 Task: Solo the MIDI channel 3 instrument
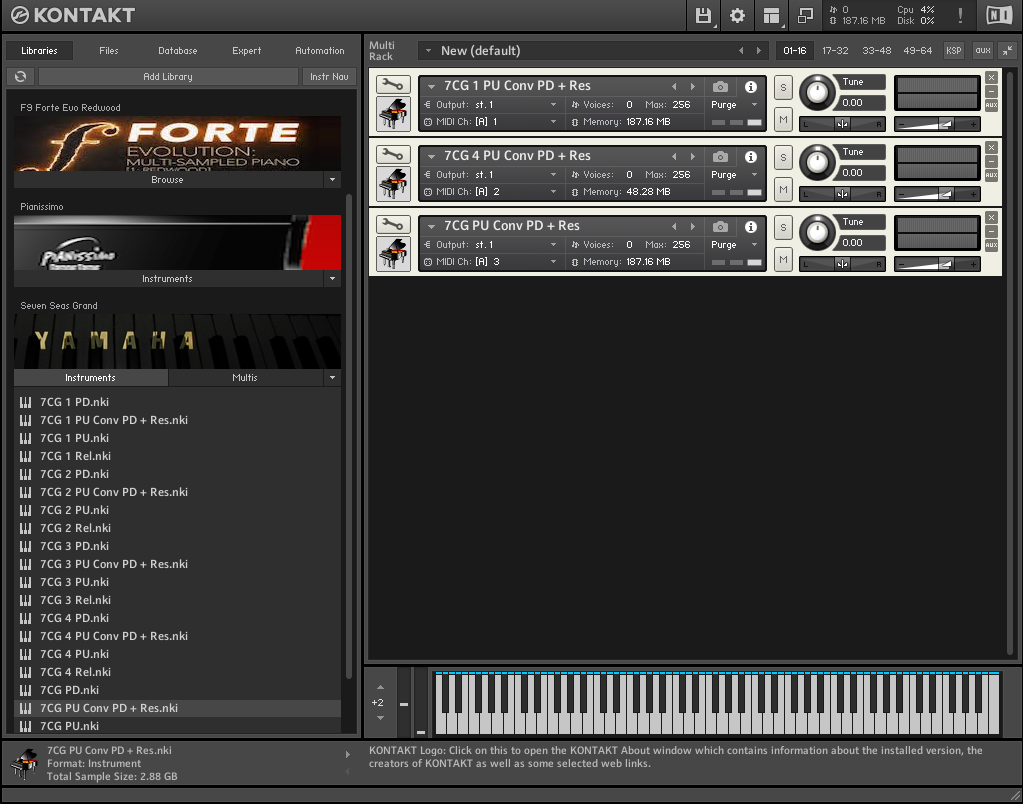coord(784,226)
